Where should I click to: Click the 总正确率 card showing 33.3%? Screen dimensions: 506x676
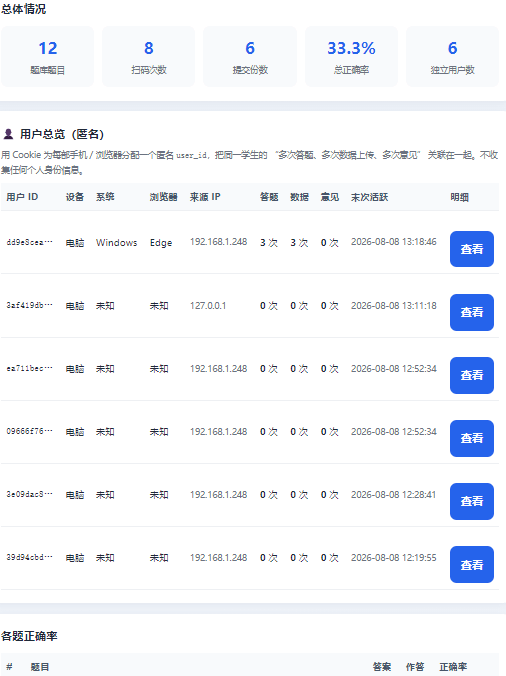(351, 56)
